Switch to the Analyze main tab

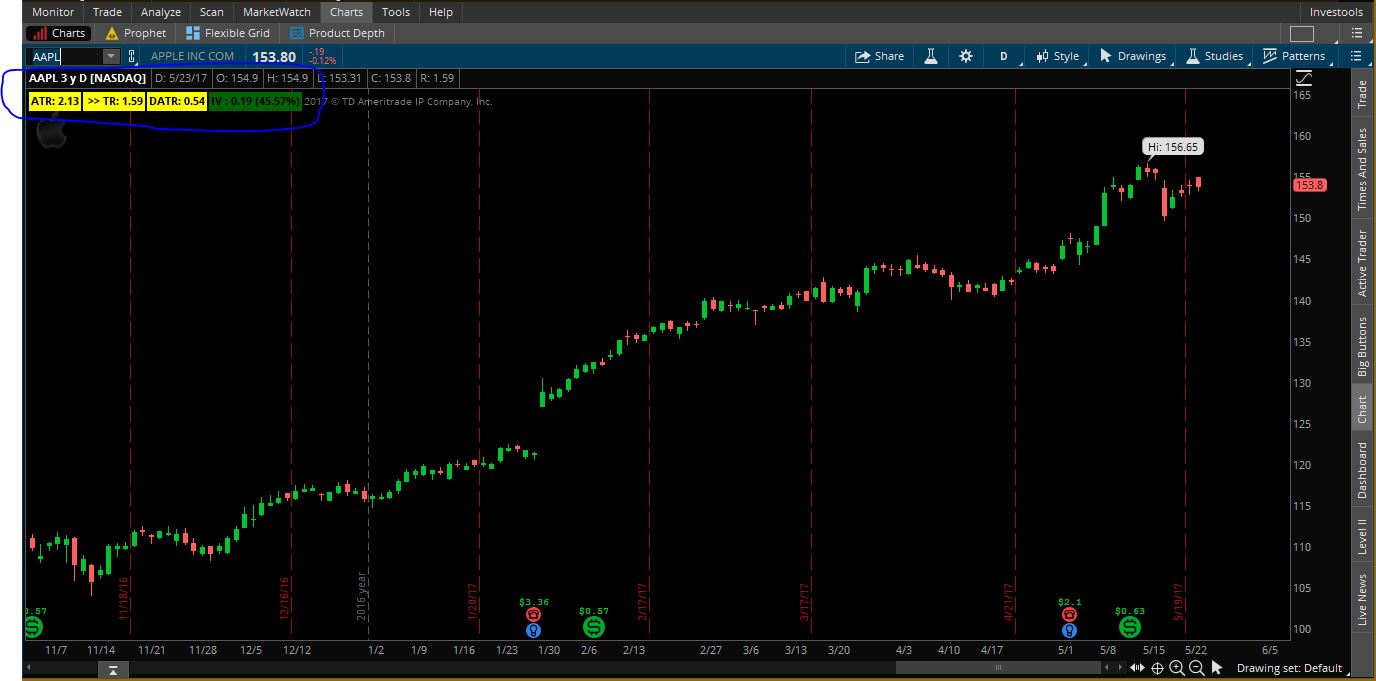pyautogui.click(x=161, y=12)
